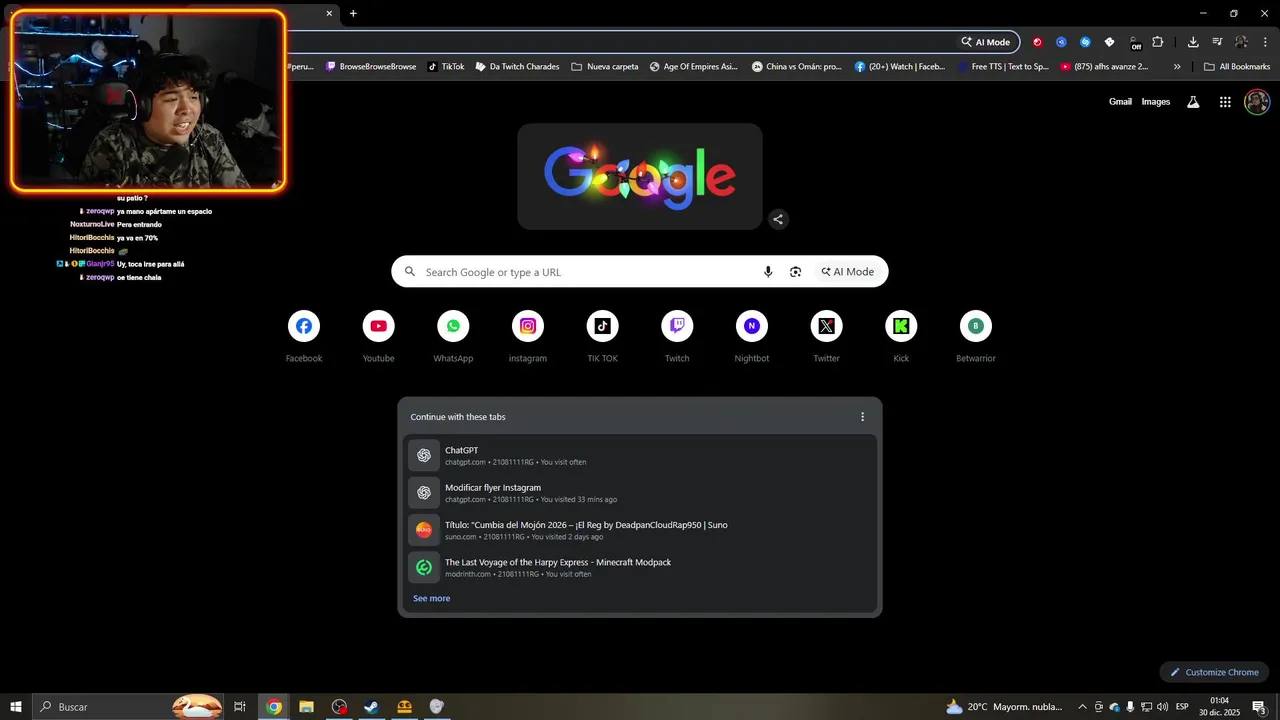Screen dimensions: 1280x720
Task: Open Chrome's three-dot menu
Action: pos(1265,42)
